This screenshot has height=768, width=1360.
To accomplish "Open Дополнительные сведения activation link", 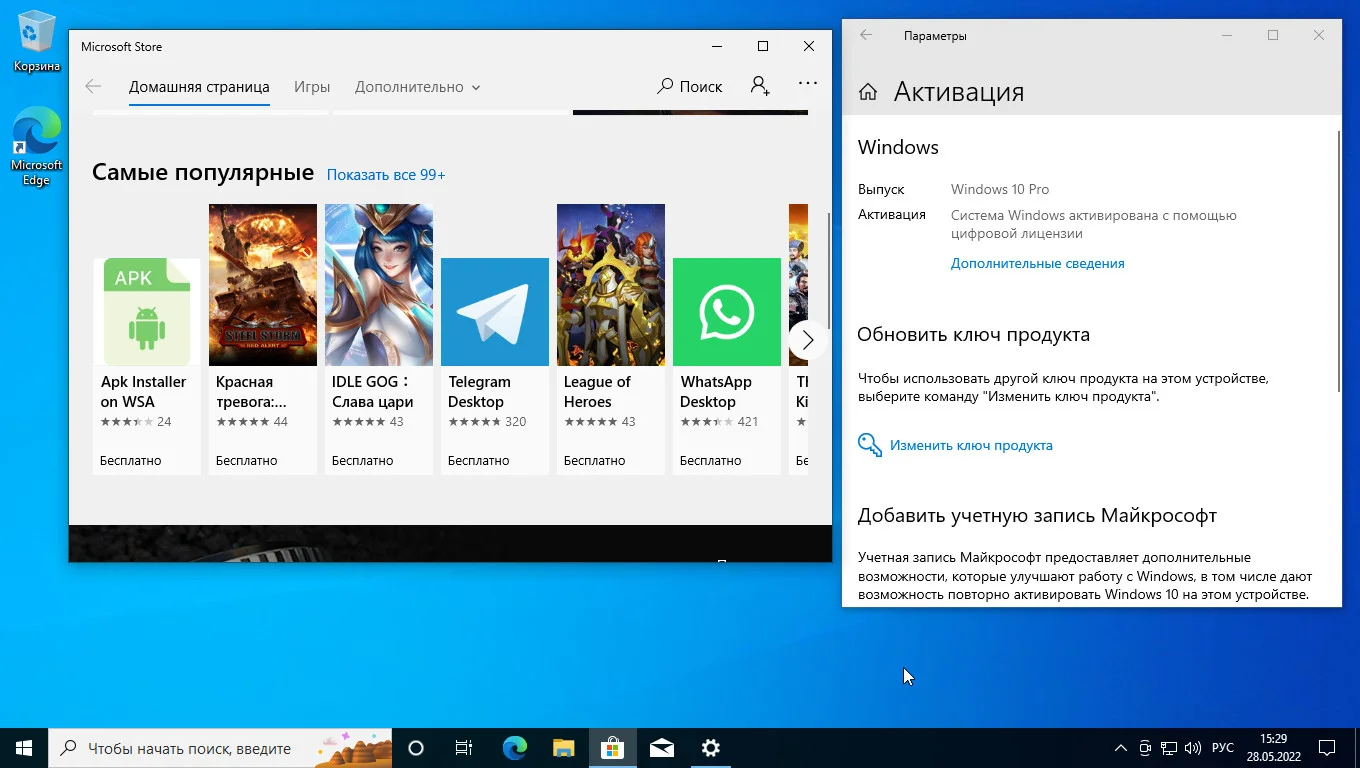I will 1037,264.
